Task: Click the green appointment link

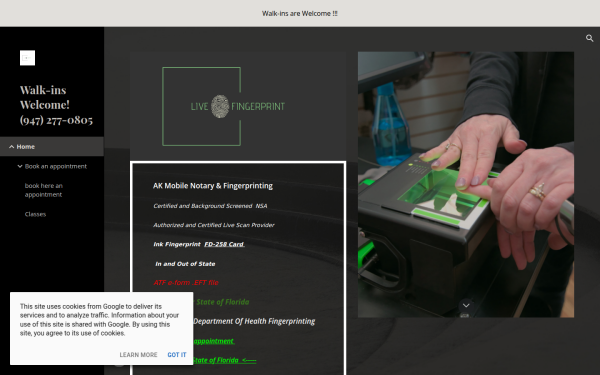Action: point(214,341)
